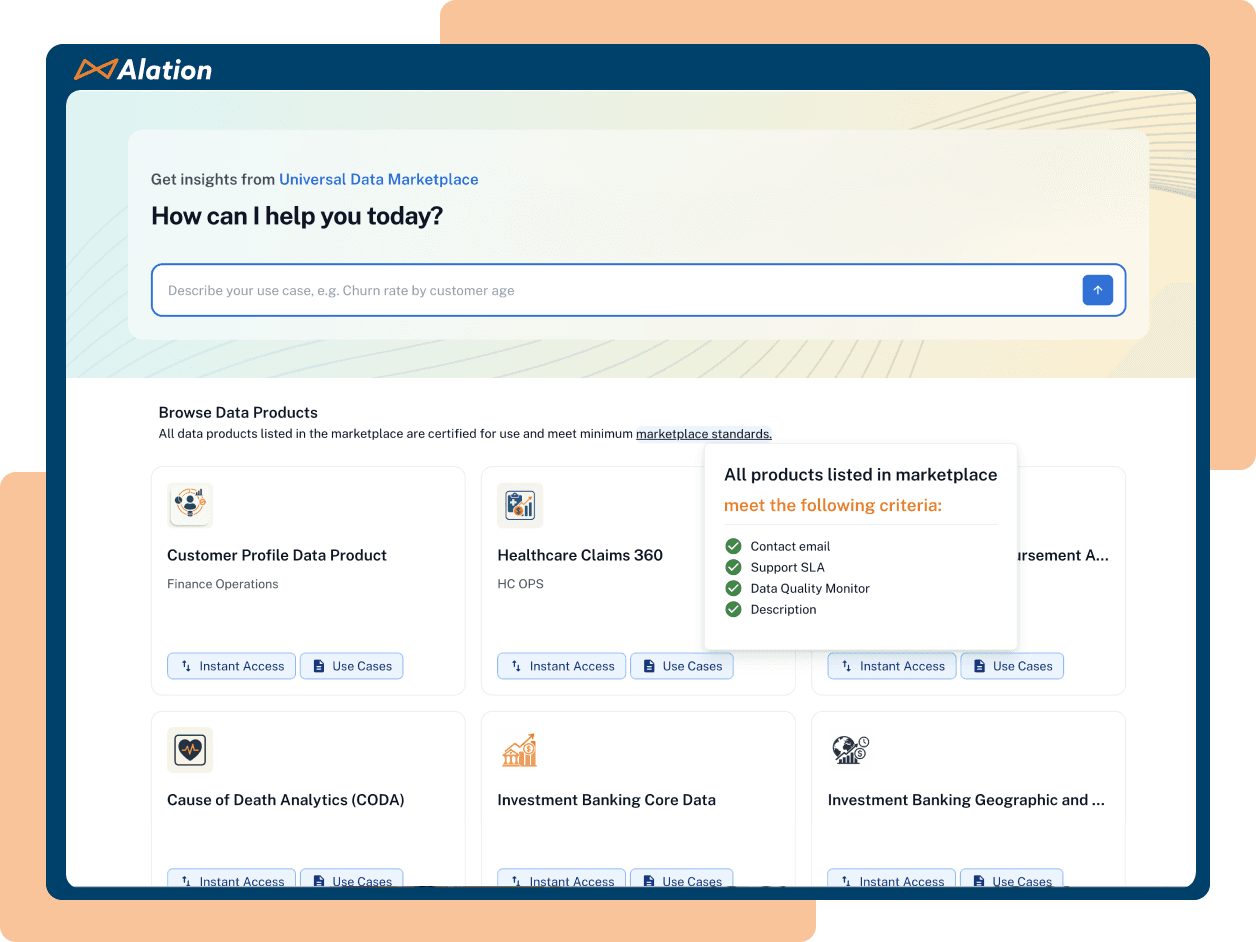Click the Customer Profile Data Product icon
Viewport: 1256px width, 942px height.
pos(190,505)
